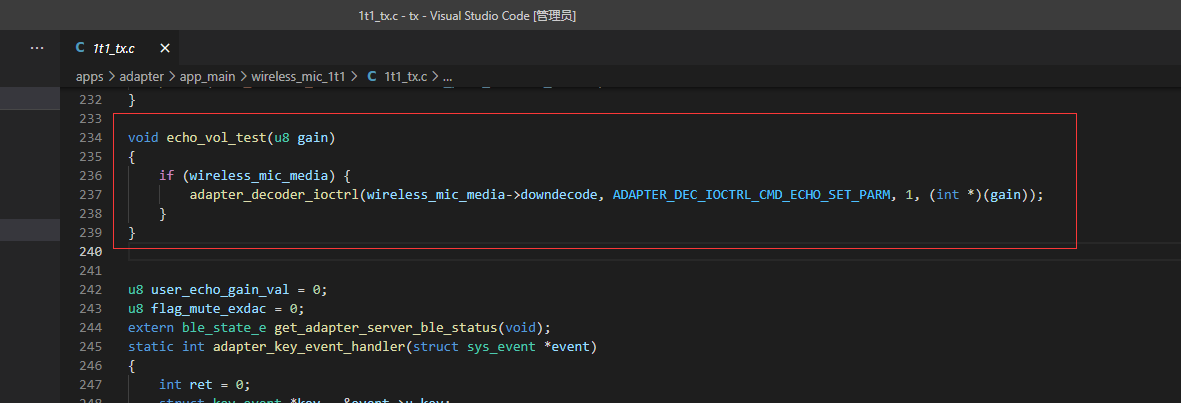Click the (int *) cast on line 237
Image resolution: width=1181 pixels, height=403 pixels.
click(x=957, y=195)
